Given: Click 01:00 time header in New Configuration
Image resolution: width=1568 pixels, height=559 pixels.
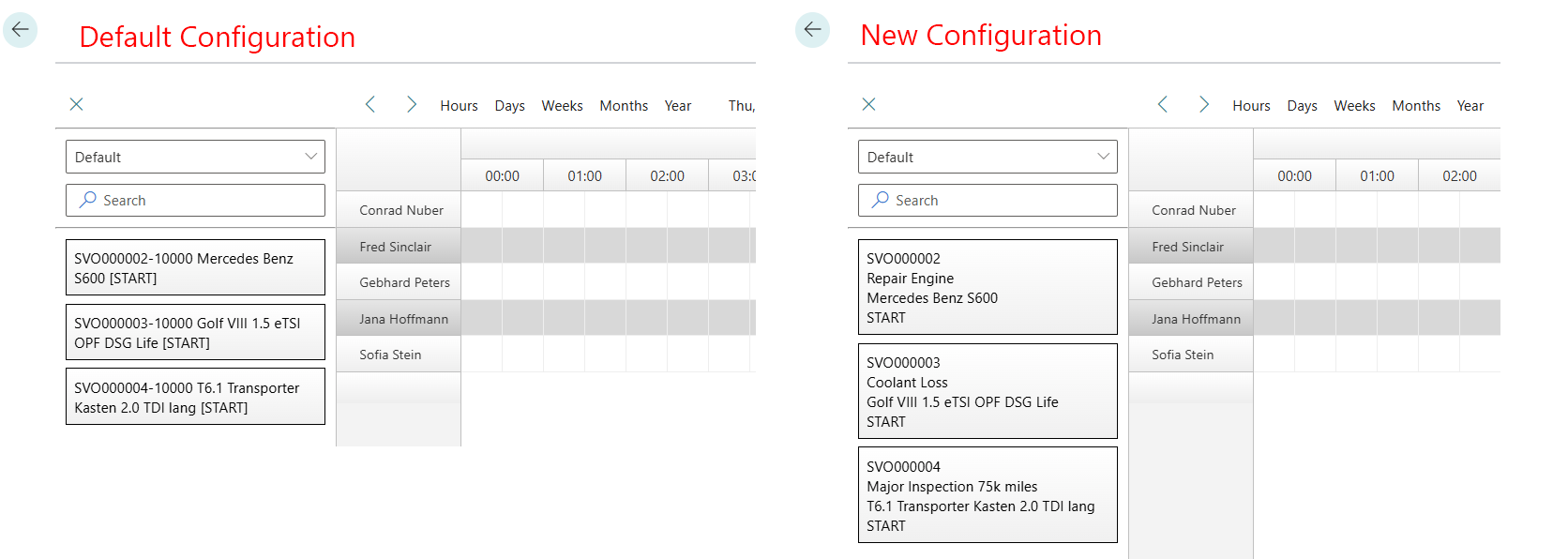Looking at the screenshot, I should [1378, 175].
